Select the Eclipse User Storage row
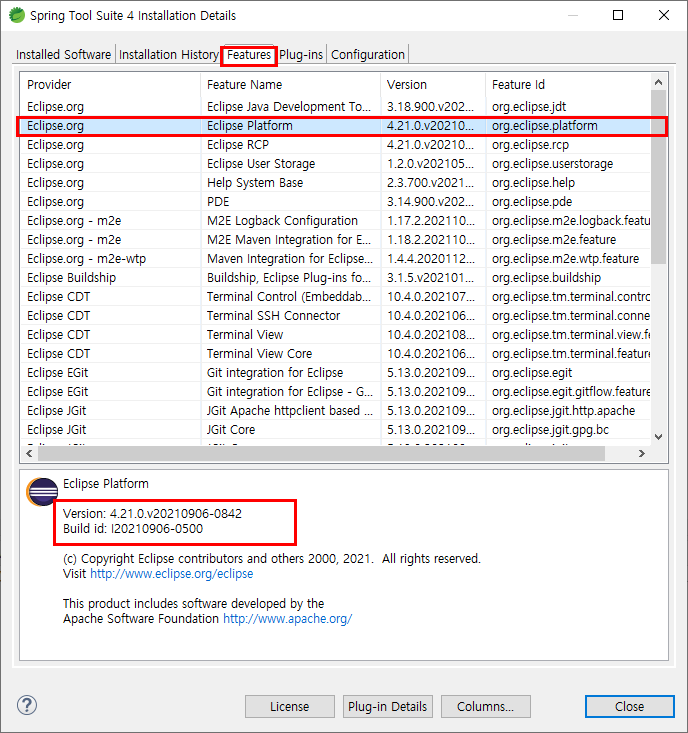The width and height of the screenshot is (688, 733). [335, 164]
